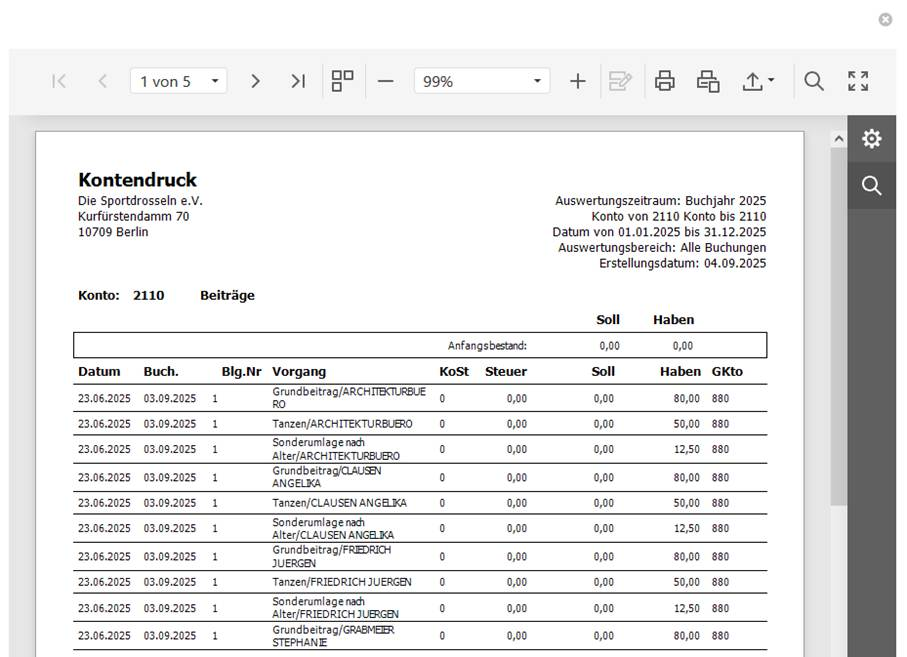Open the 99% zoom level dropdown
Screen dimensions: 907x657
click(x=481, y=82)
